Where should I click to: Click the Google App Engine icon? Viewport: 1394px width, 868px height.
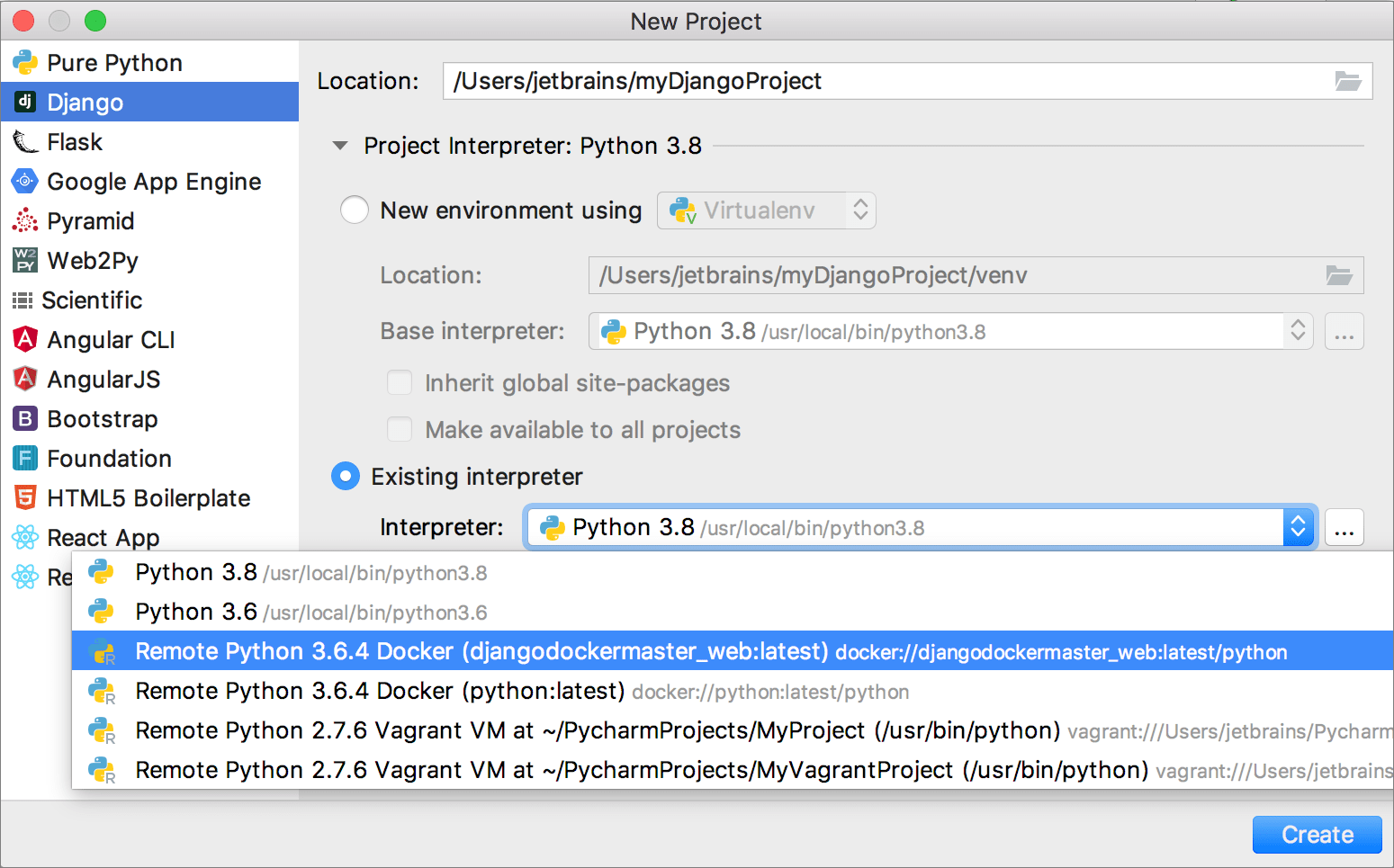pos(24,182)
